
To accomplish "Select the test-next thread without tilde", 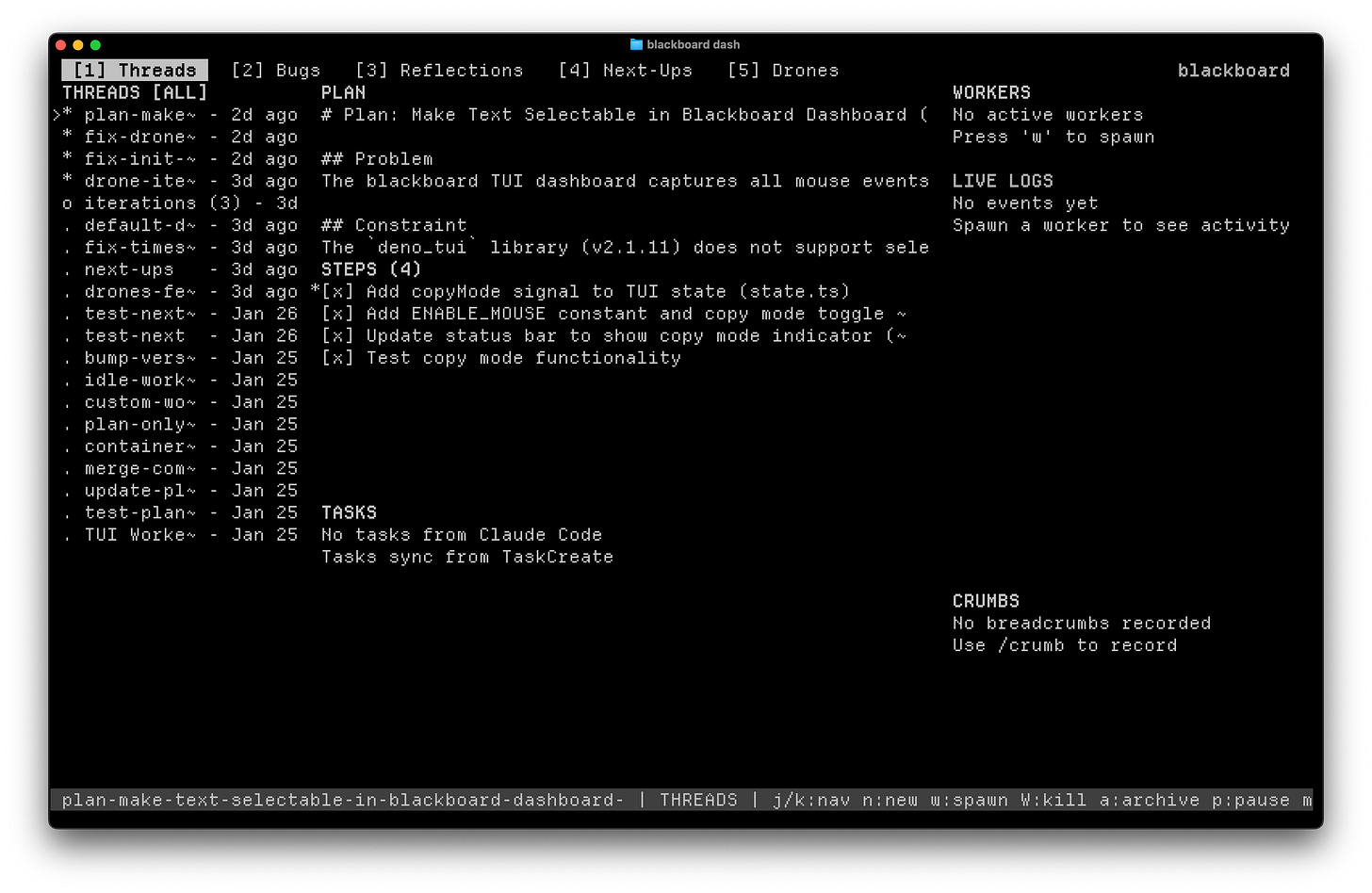I will [x=180, y=336].
